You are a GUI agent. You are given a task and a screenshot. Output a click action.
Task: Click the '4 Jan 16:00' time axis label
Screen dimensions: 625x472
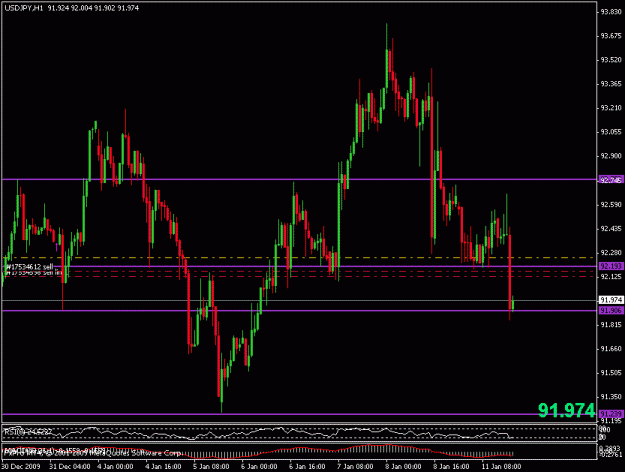tap(163, 466)
